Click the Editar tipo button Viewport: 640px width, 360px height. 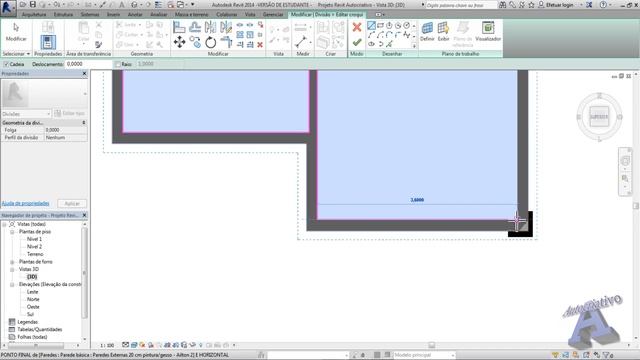[x=70, y=113]
